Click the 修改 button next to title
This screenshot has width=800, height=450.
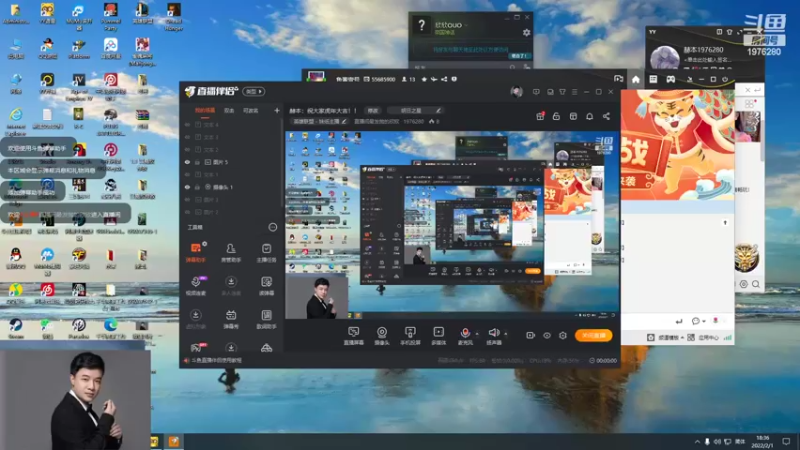373,110
